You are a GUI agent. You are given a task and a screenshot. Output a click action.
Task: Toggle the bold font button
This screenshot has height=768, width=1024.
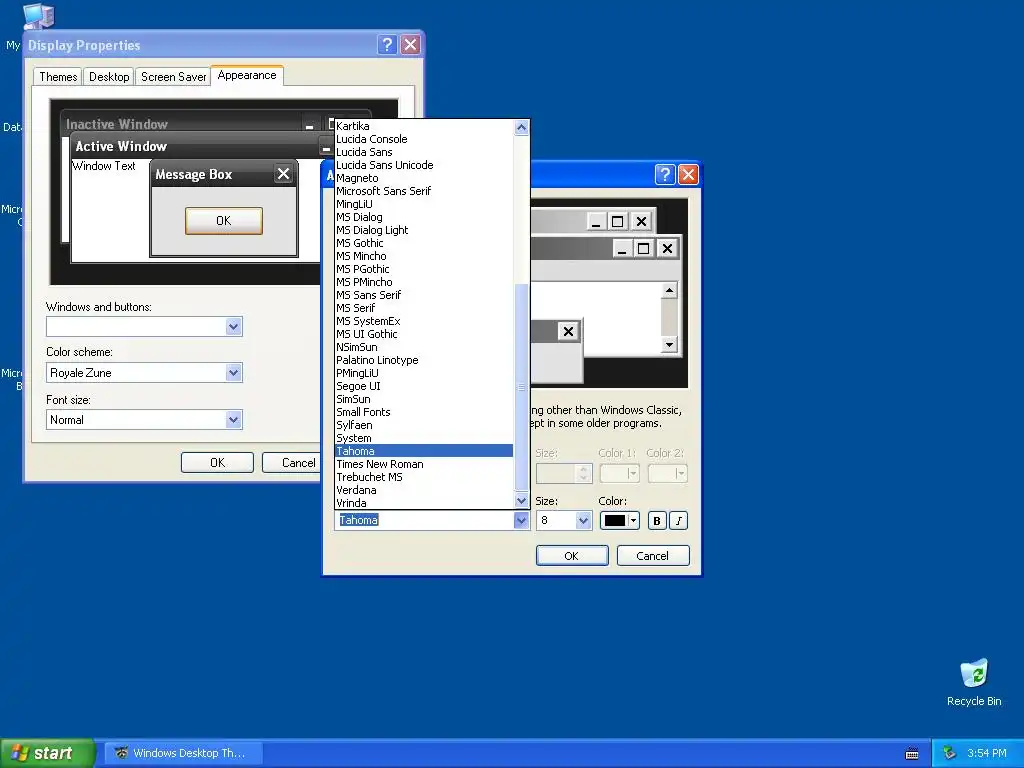coord(657,520)
